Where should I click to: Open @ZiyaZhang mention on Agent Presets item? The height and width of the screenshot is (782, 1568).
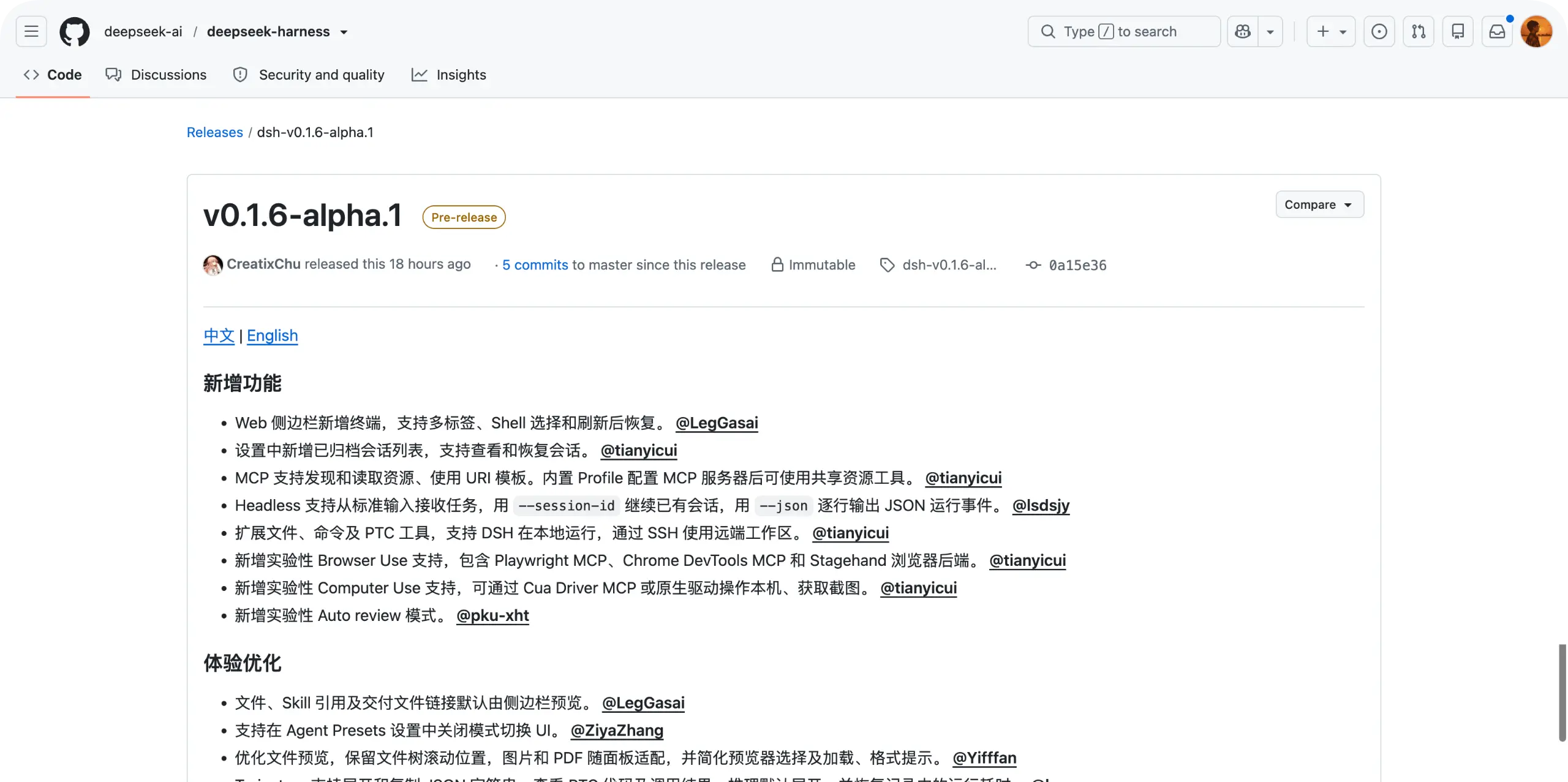click(617, 731)
